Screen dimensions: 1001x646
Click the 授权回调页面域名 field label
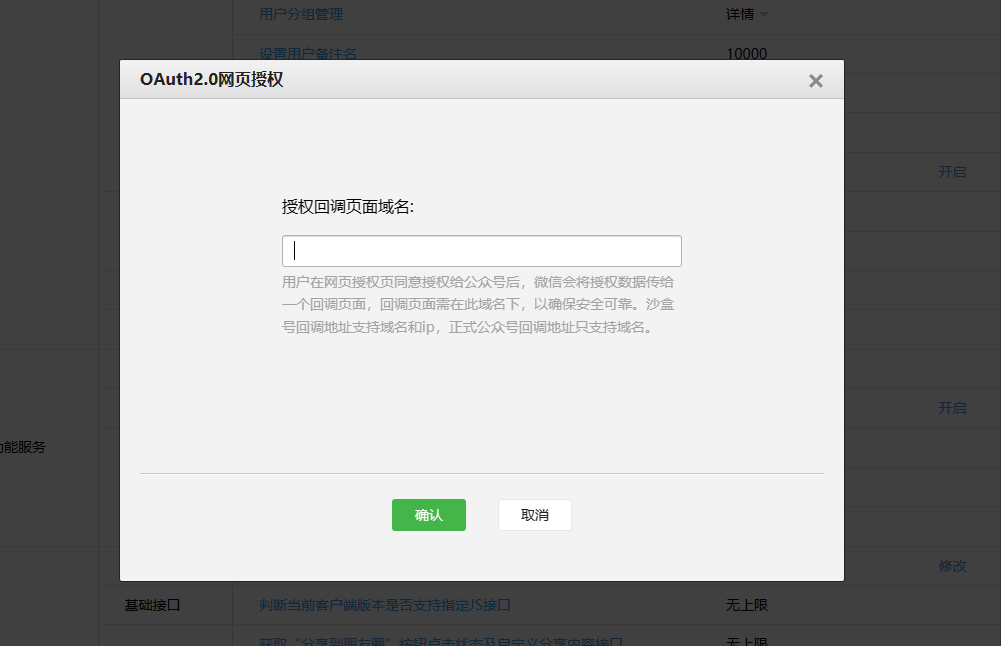pos(347,207)
